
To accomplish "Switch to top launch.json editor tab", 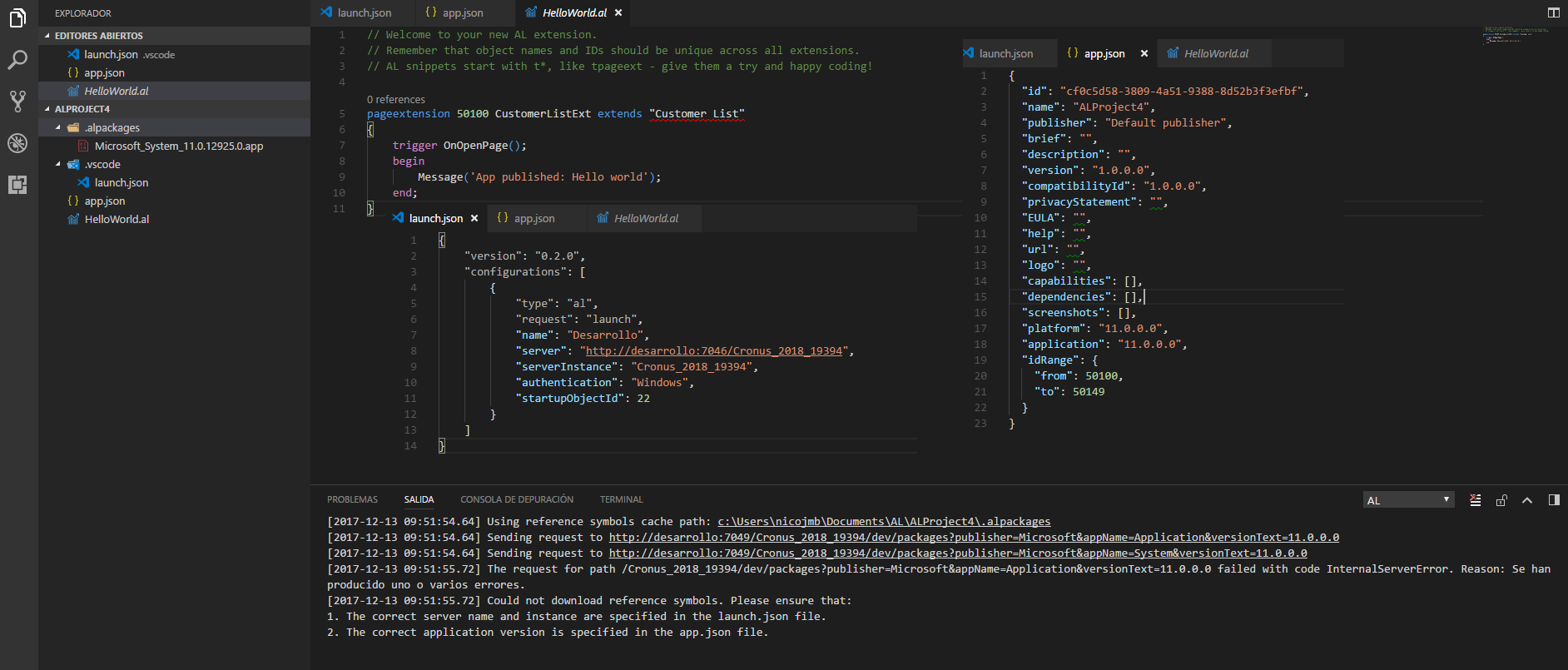I will pos(364,12).
